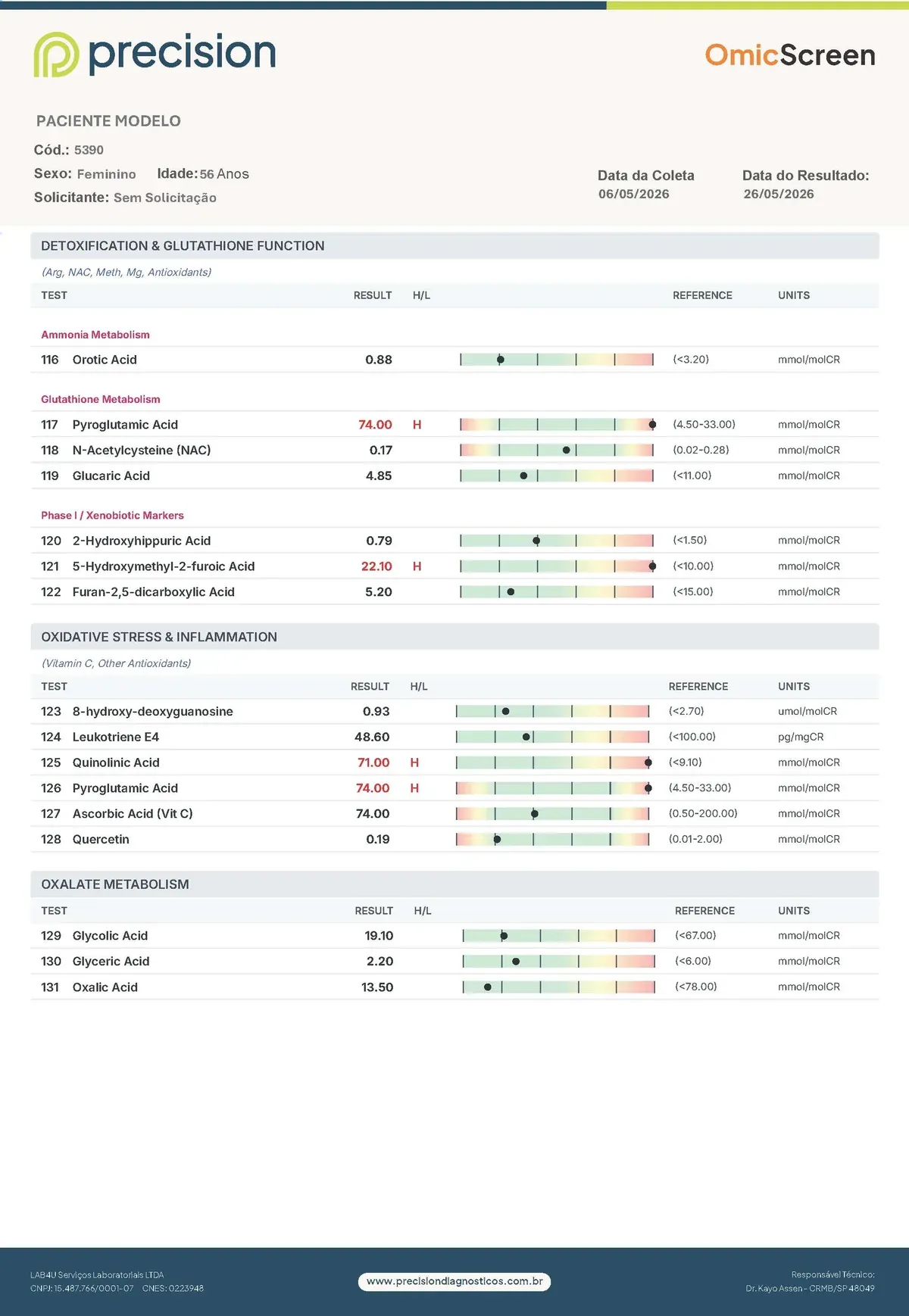Click the collection date 06/05/2026
This screenshot has height=1316, width=909.
(x=634, y=194)
